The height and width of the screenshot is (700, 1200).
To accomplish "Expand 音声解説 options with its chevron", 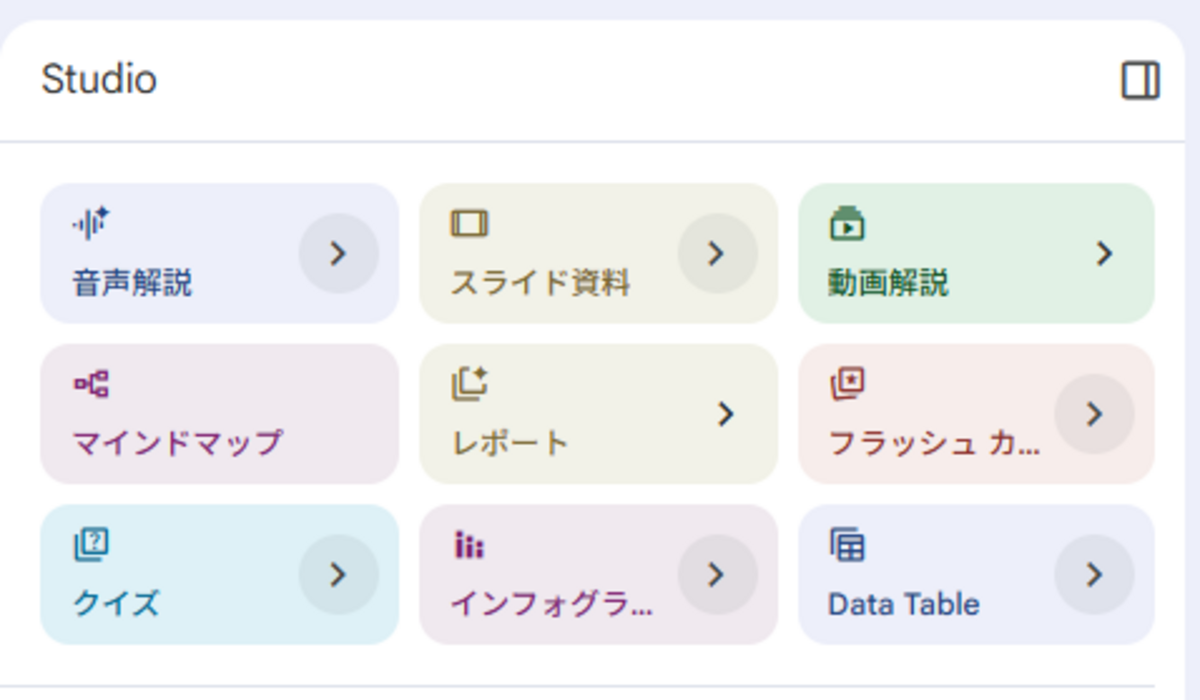I will click(x=337, y=254).
